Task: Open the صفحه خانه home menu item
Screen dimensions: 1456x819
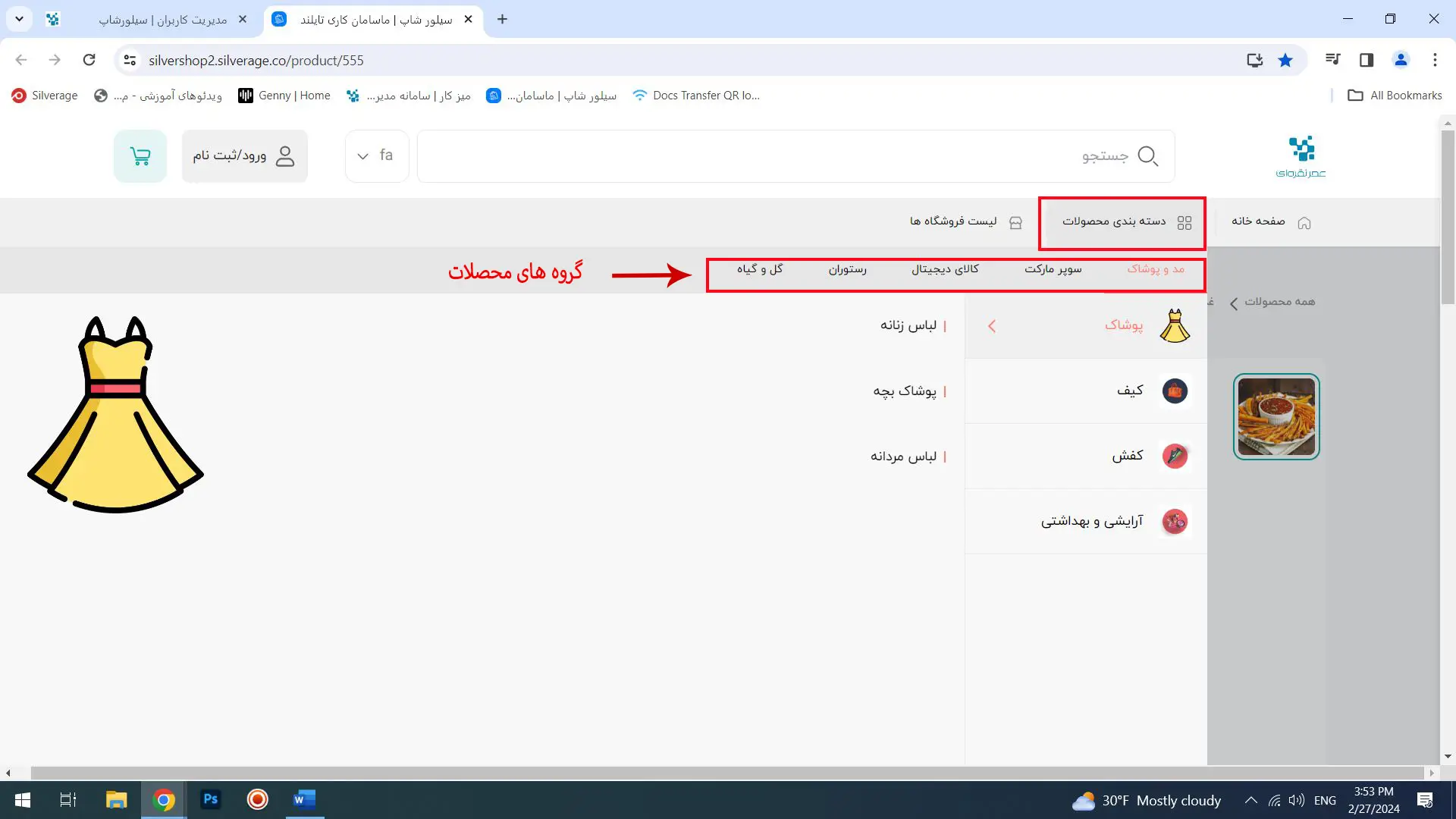Action: 1272,221
